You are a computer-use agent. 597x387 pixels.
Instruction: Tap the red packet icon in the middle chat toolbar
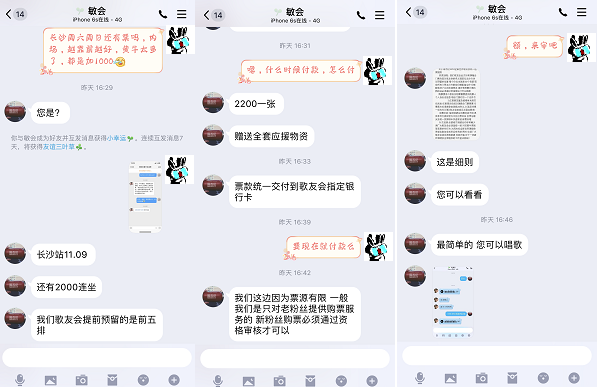(x=310, y=381)
